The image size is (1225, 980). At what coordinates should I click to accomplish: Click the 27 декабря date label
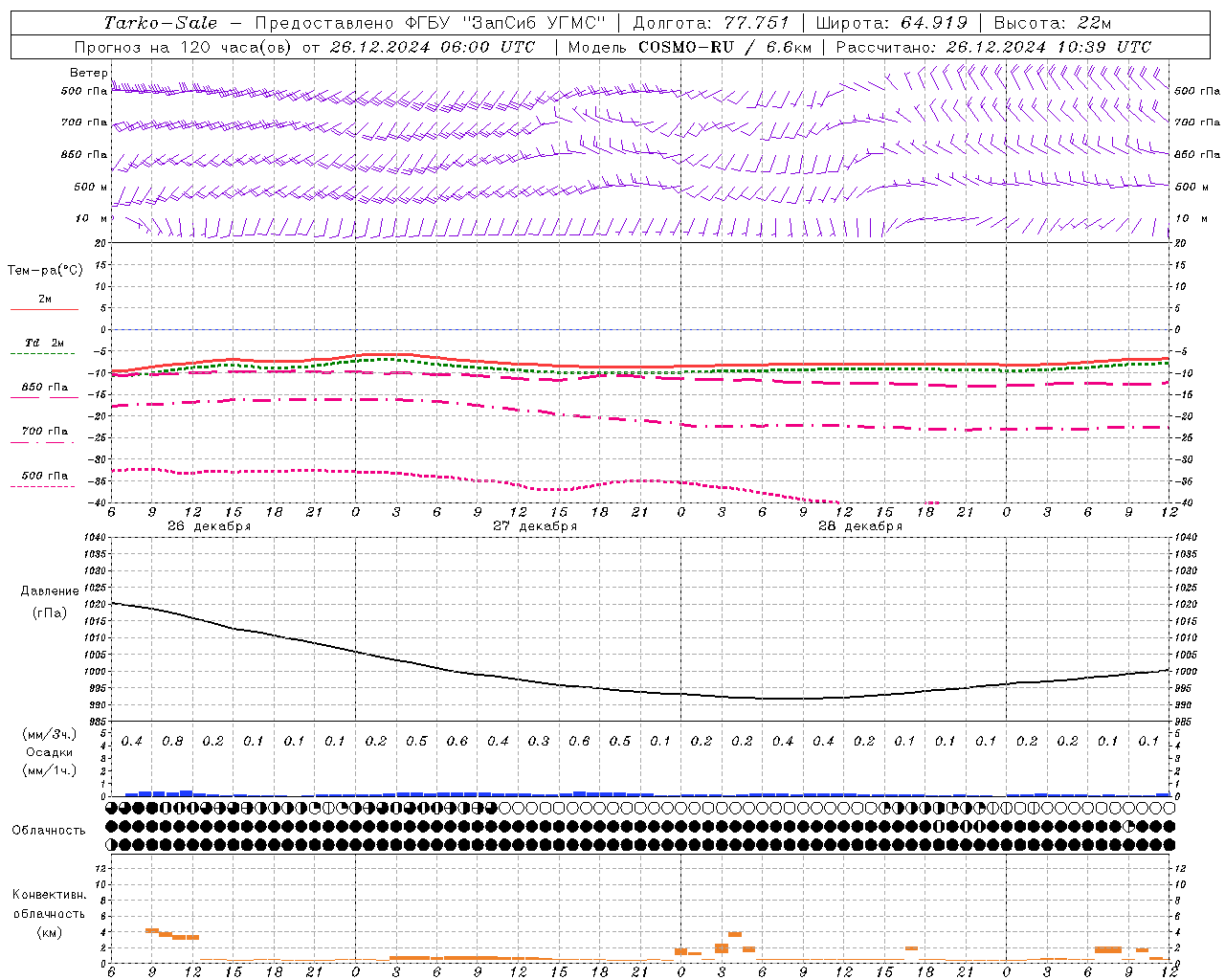pos(534,526)
